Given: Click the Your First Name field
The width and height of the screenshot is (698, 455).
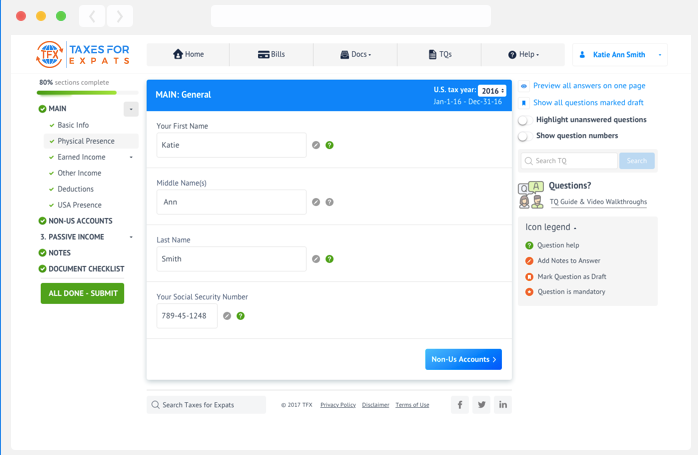Looking at the screenshot, I should point(231,145).
